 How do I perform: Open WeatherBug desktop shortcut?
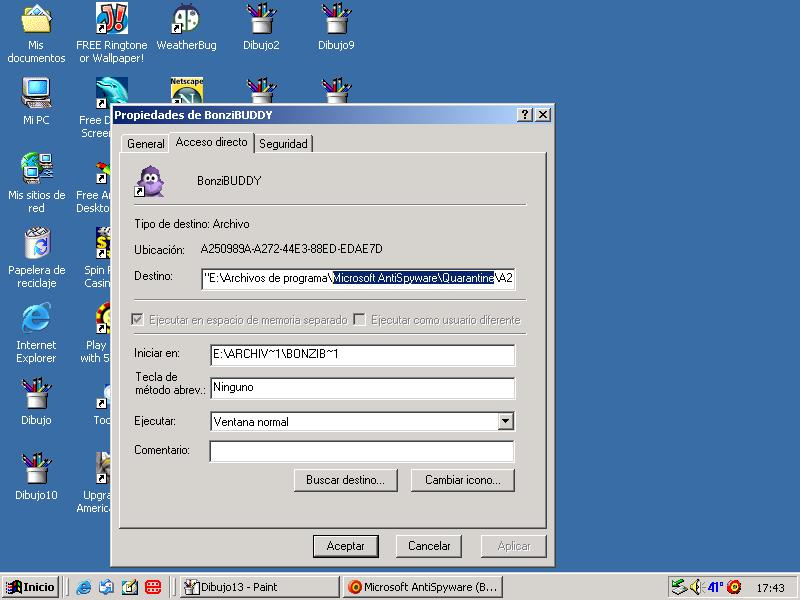tap(186, 27)
